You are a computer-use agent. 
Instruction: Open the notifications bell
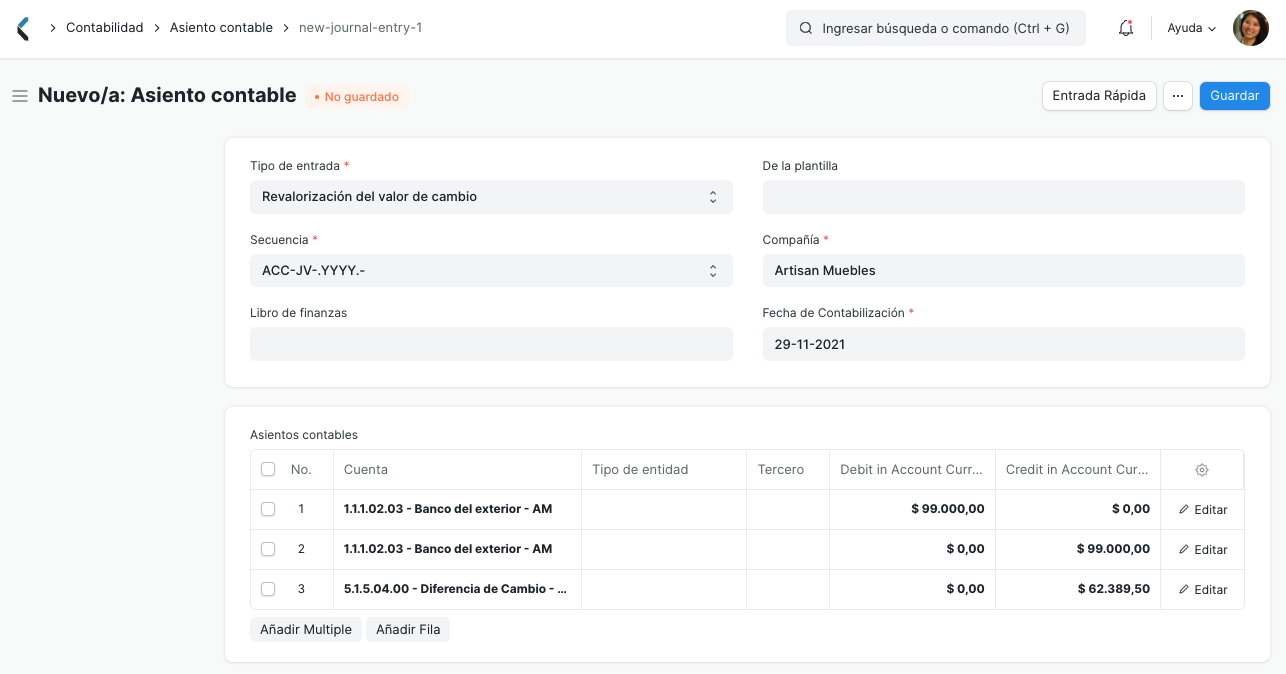click(1126, 28)
